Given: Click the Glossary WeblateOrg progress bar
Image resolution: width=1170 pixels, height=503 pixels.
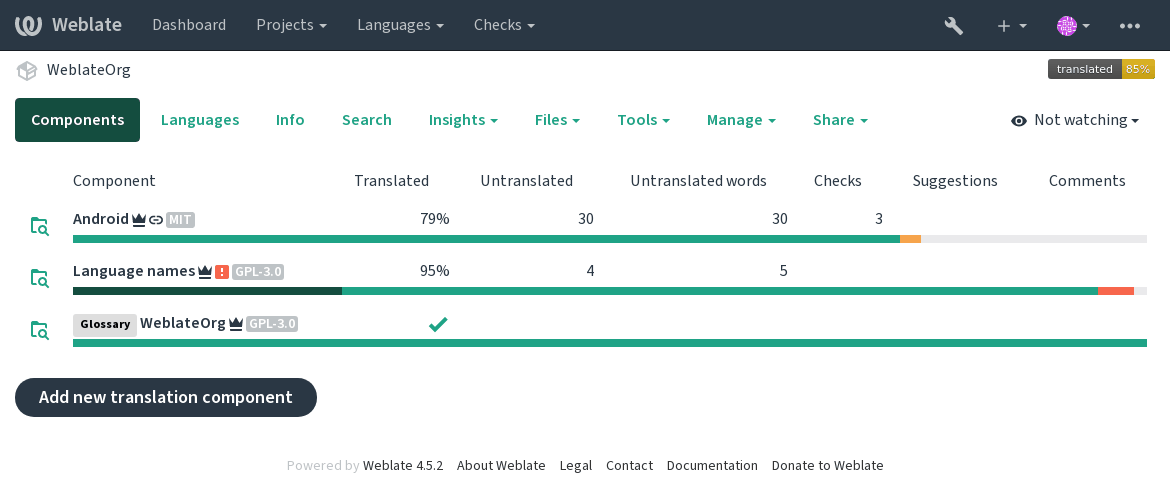Looking at the screenshot, I should [x=610, y=343].
